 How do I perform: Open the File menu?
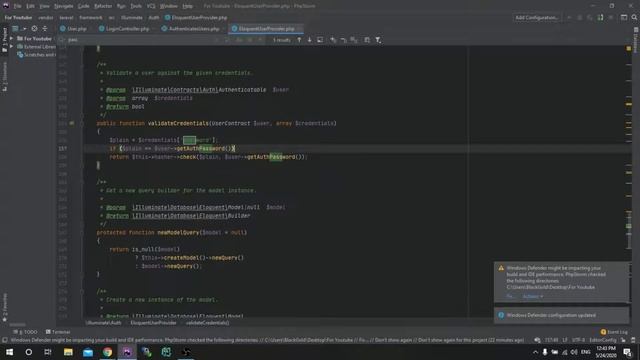click(18, 6)
